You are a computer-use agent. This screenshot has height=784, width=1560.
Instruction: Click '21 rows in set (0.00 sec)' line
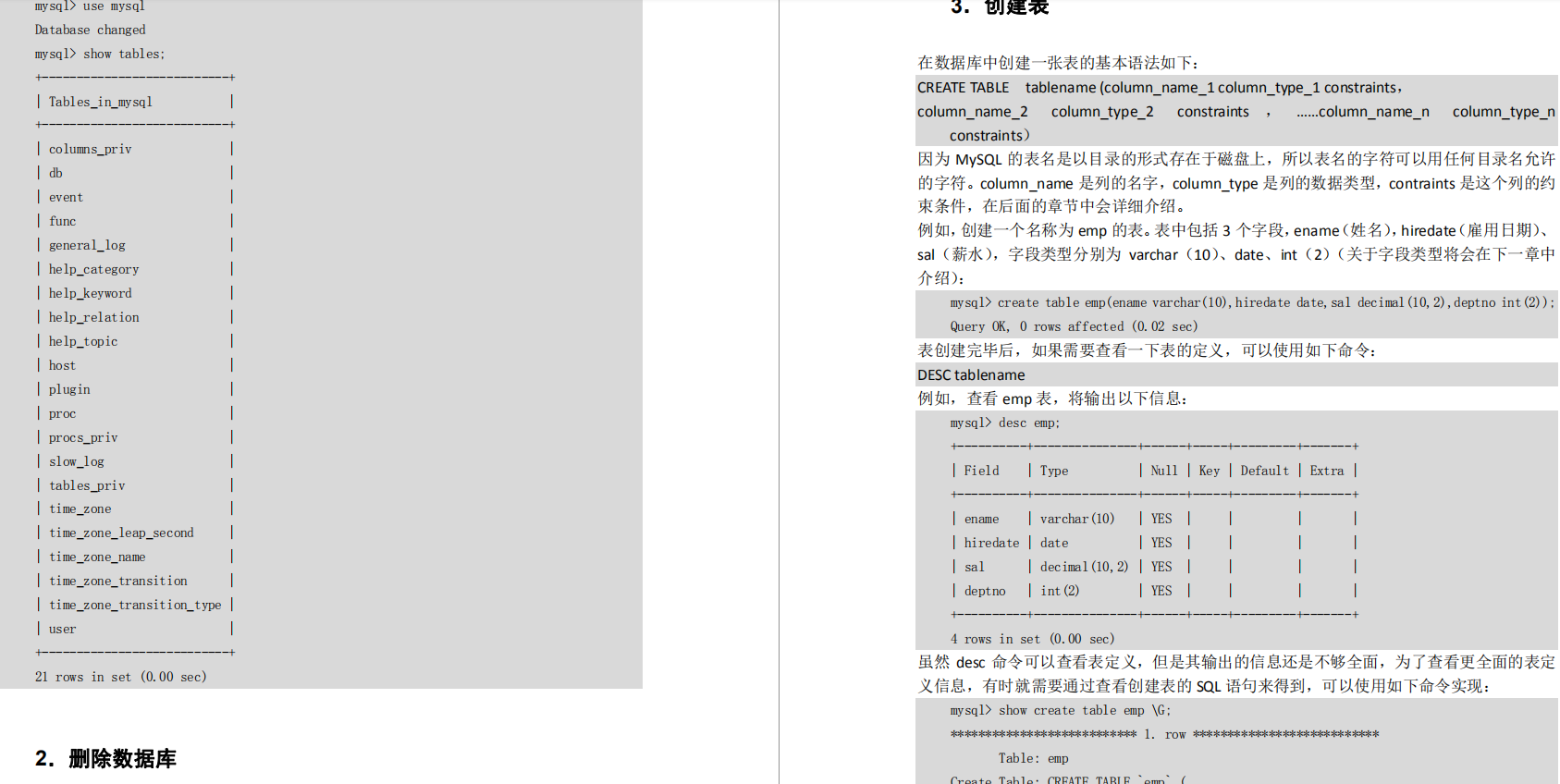[121, 677]
